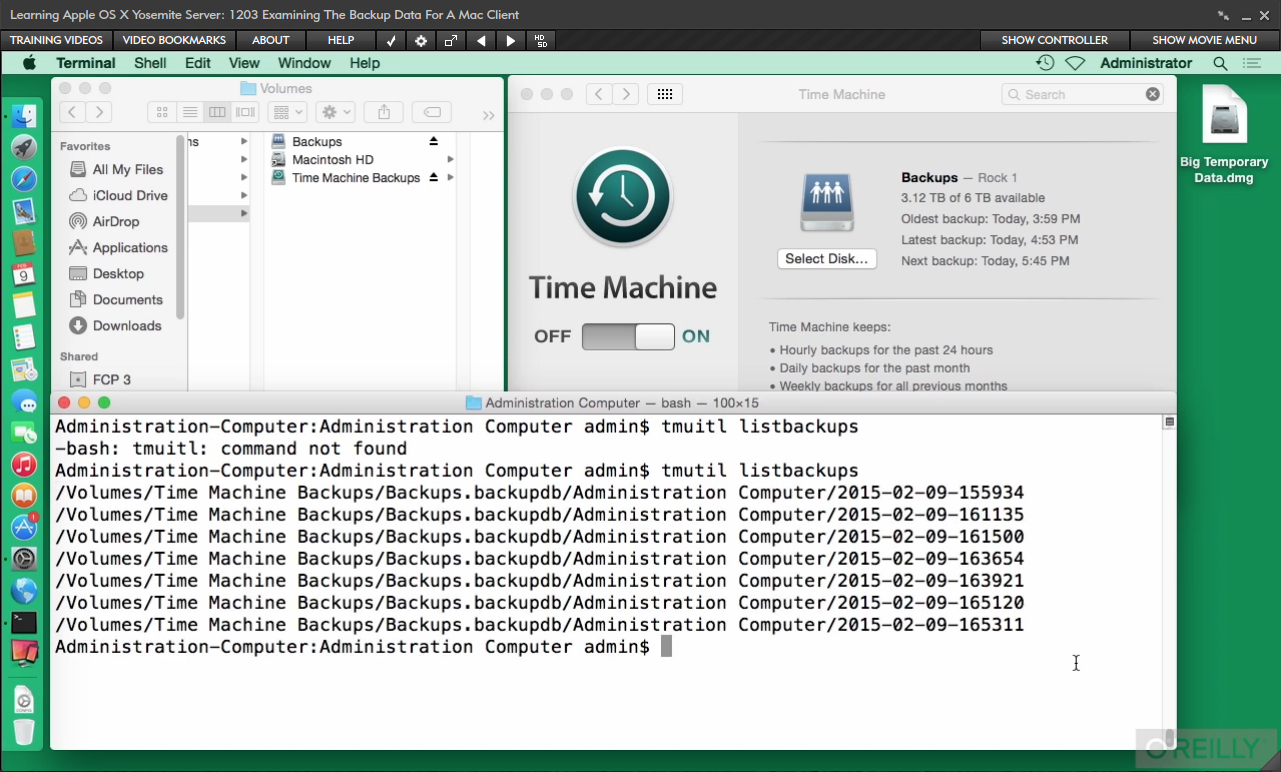Click ABOUT in player bar

(271, 40)
